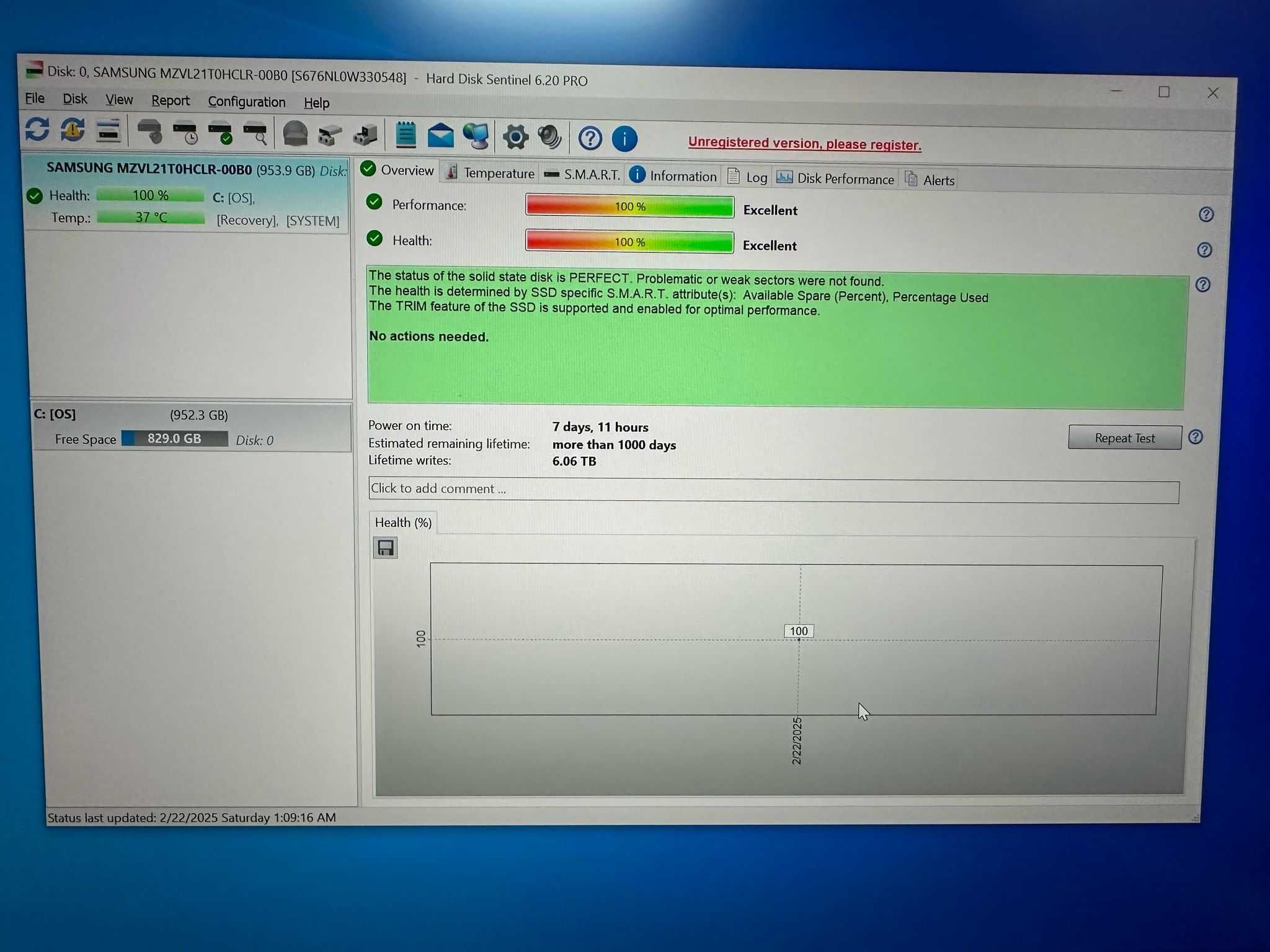Viewport: 1270px width, 952px height.
Task: Switch to the Temperature tab
Action: (x=490, y=173)
